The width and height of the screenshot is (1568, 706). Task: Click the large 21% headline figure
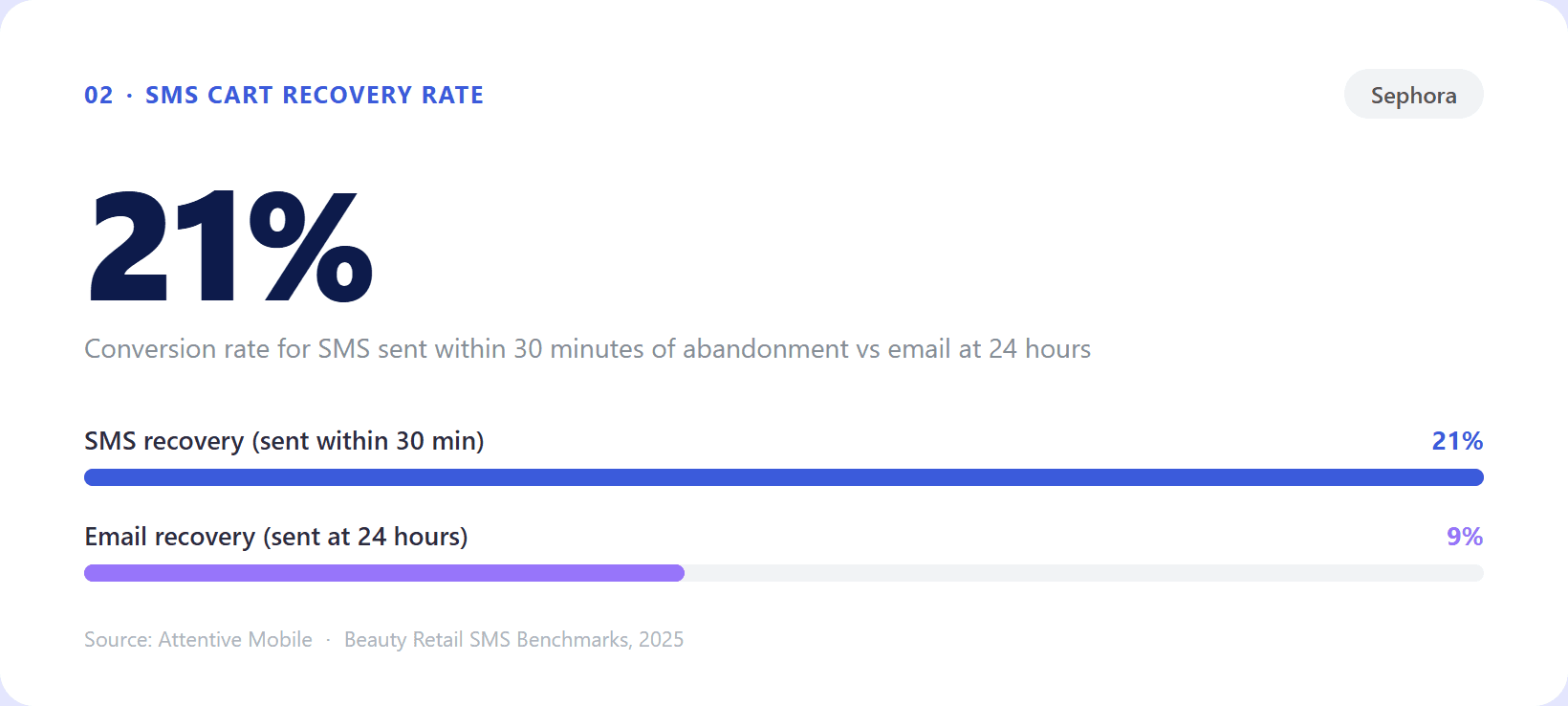[229, 247]
